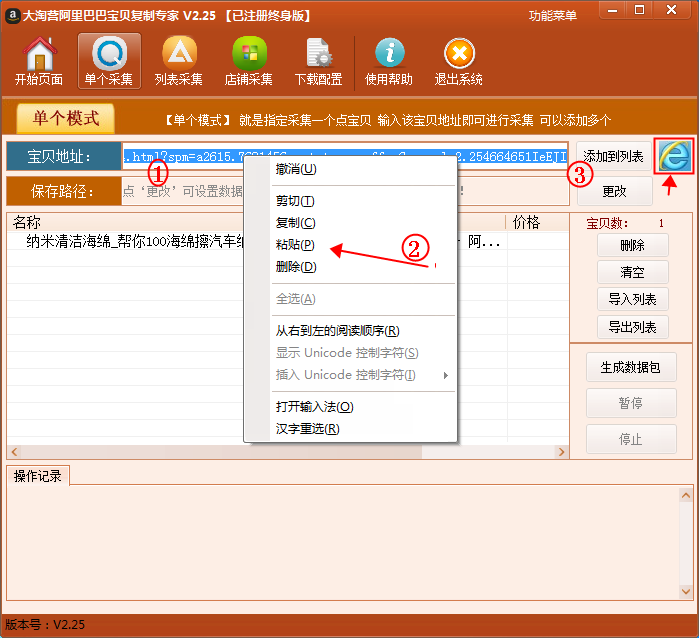
Task: Click the 宝贝地址 URL input field
Action: [x=345, y=156]
